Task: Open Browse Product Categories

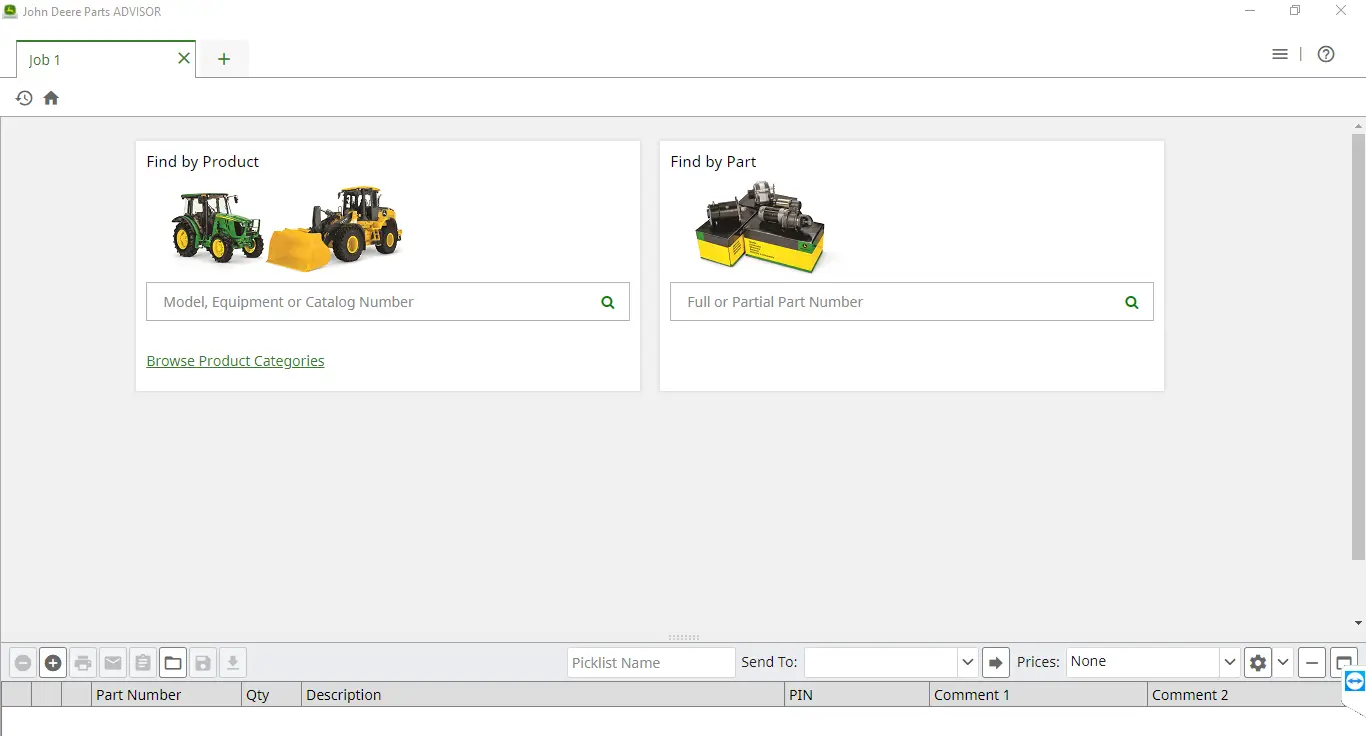Action: 235,361
